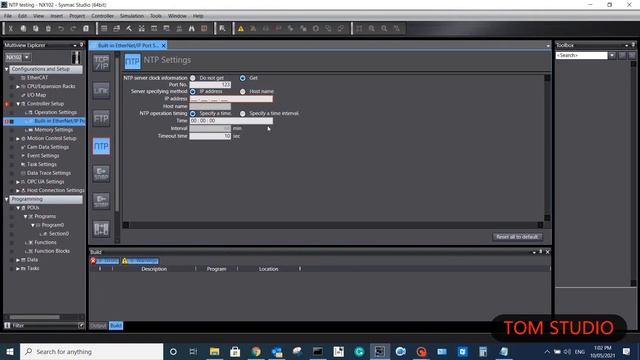Select the Build tab at bottom

[116, 326]
